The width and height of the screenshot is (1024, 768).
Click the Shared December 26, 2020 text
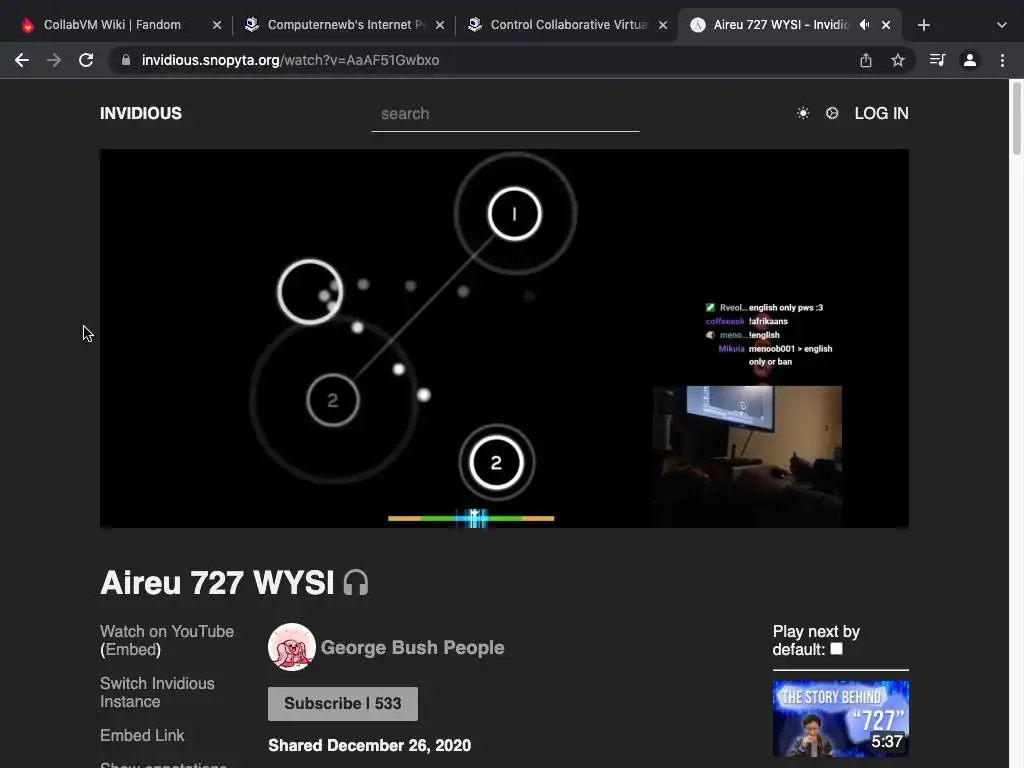[x=370, y=745]
